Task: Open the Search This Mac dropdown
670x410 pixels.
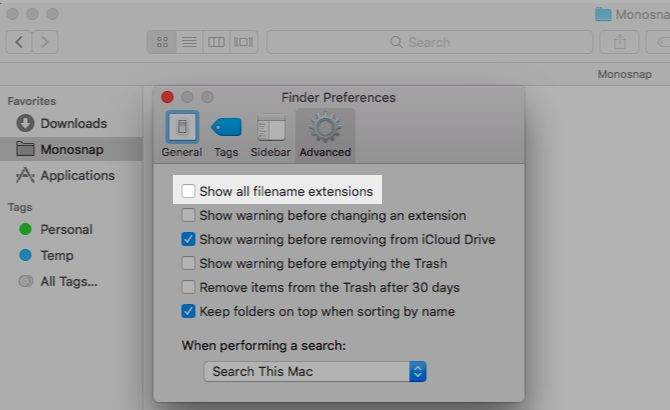Action: coord(315,371)
